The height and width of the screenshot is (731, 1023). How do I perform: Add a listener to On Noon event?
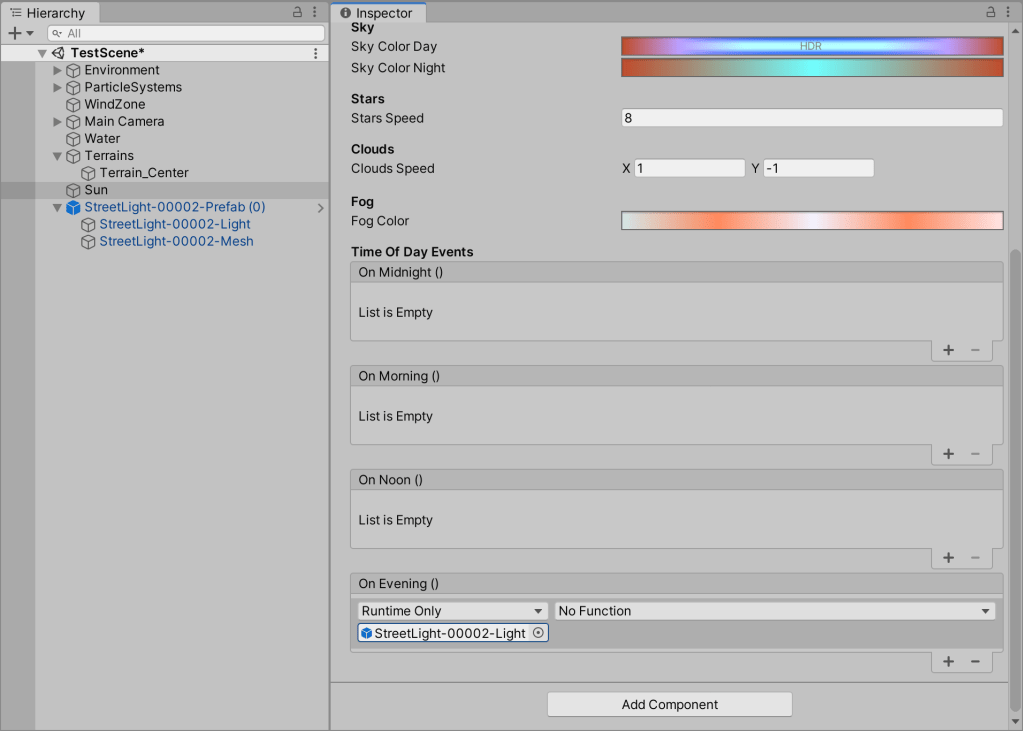[948, 558]
